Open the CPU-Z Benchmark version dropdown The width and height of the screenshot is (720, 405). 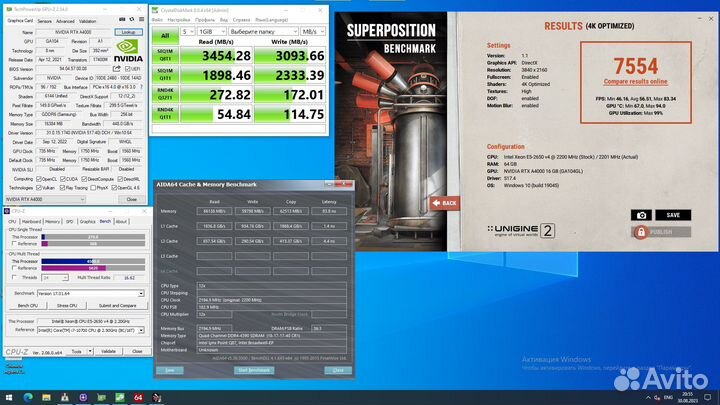(x=90, y=293)
